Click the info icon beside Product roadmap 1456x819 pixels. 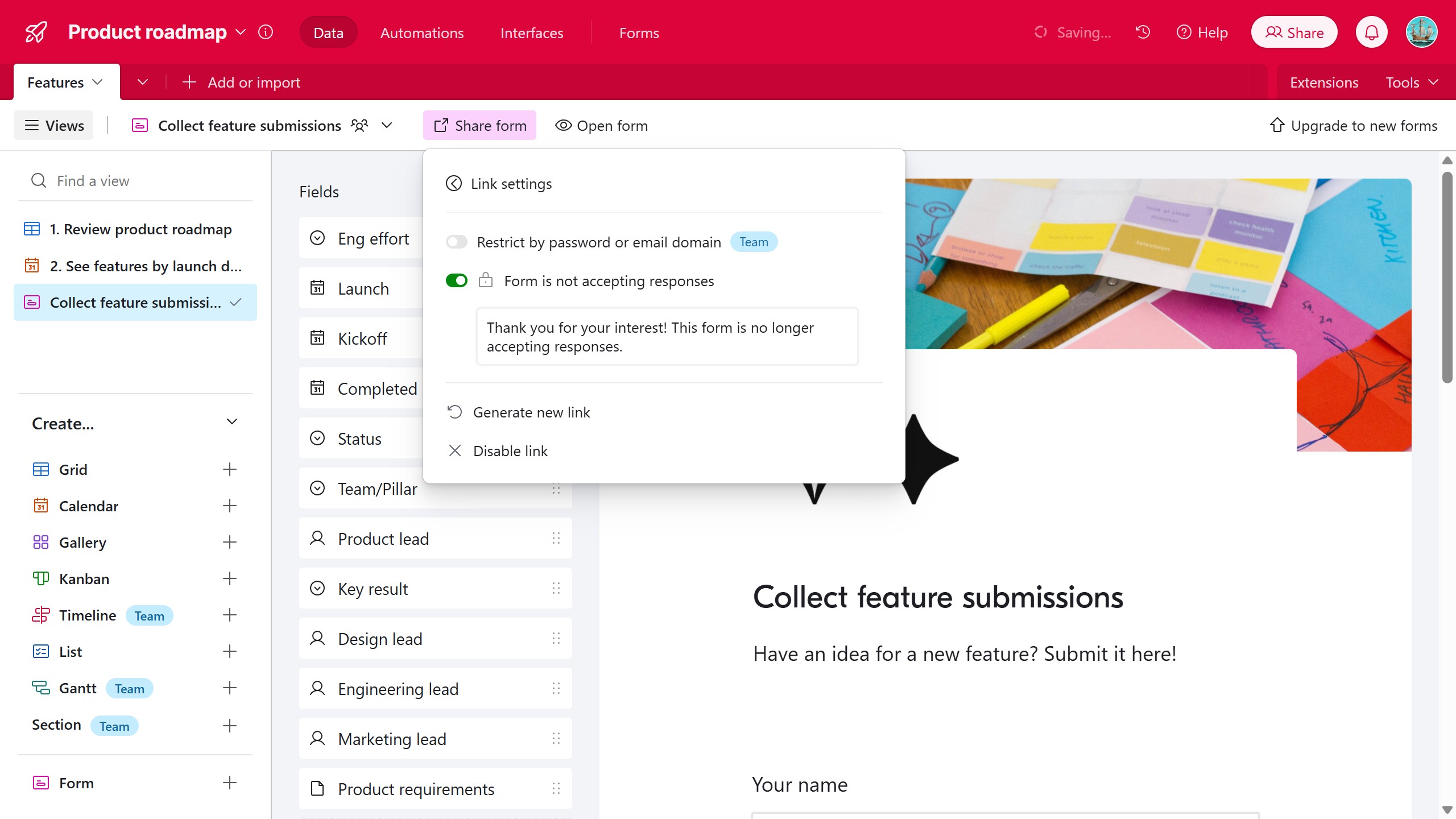click(266, 32)
